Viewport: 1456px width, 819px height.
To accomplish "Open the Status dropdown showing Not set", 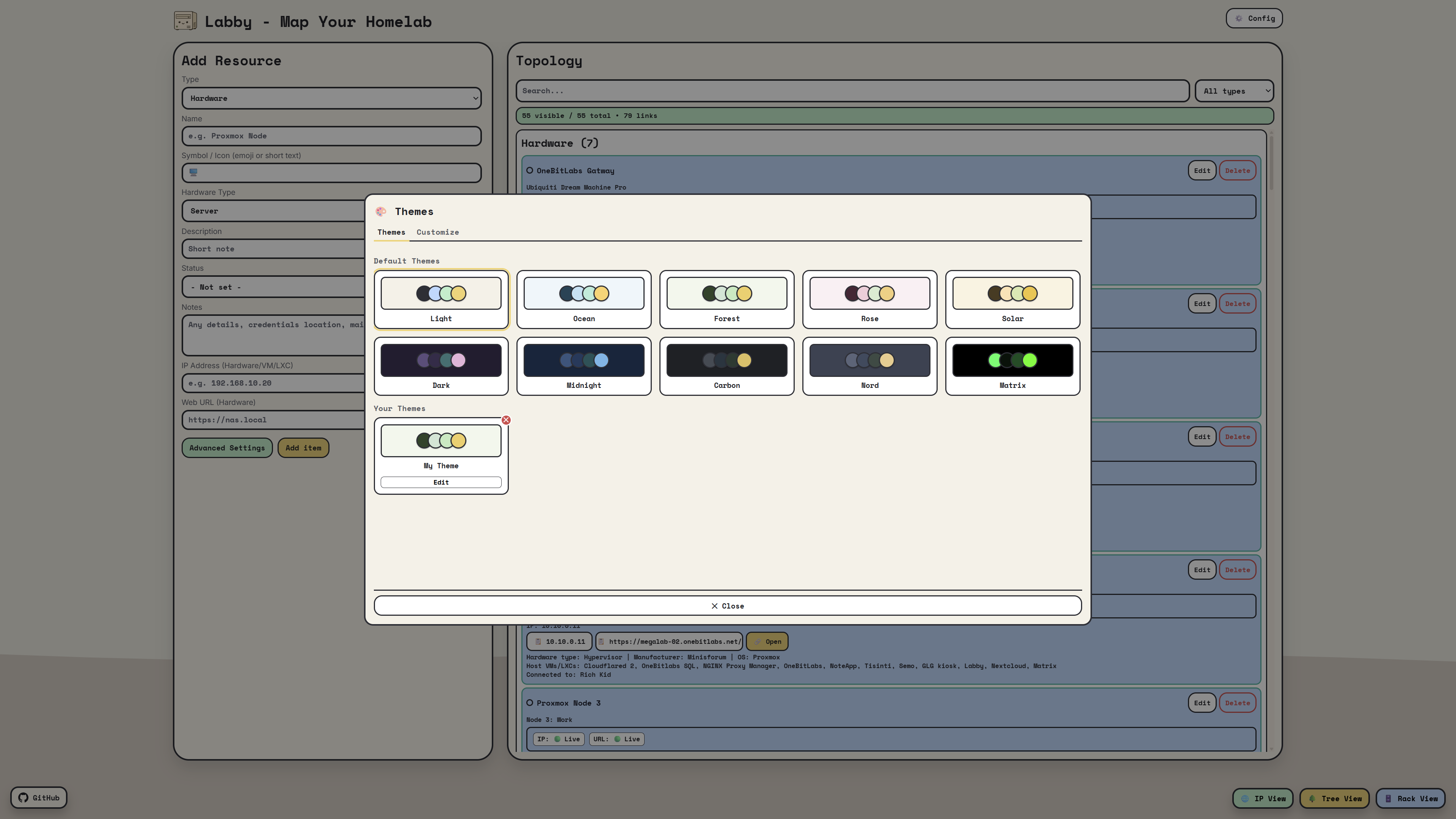I will (273, 287).
